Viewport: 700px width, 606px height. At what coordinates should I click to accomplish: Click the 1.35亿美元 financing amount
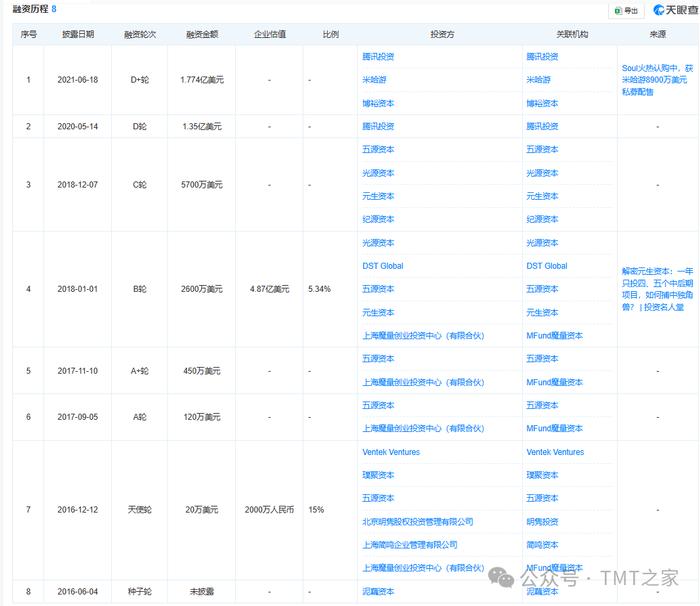[202, 126]
